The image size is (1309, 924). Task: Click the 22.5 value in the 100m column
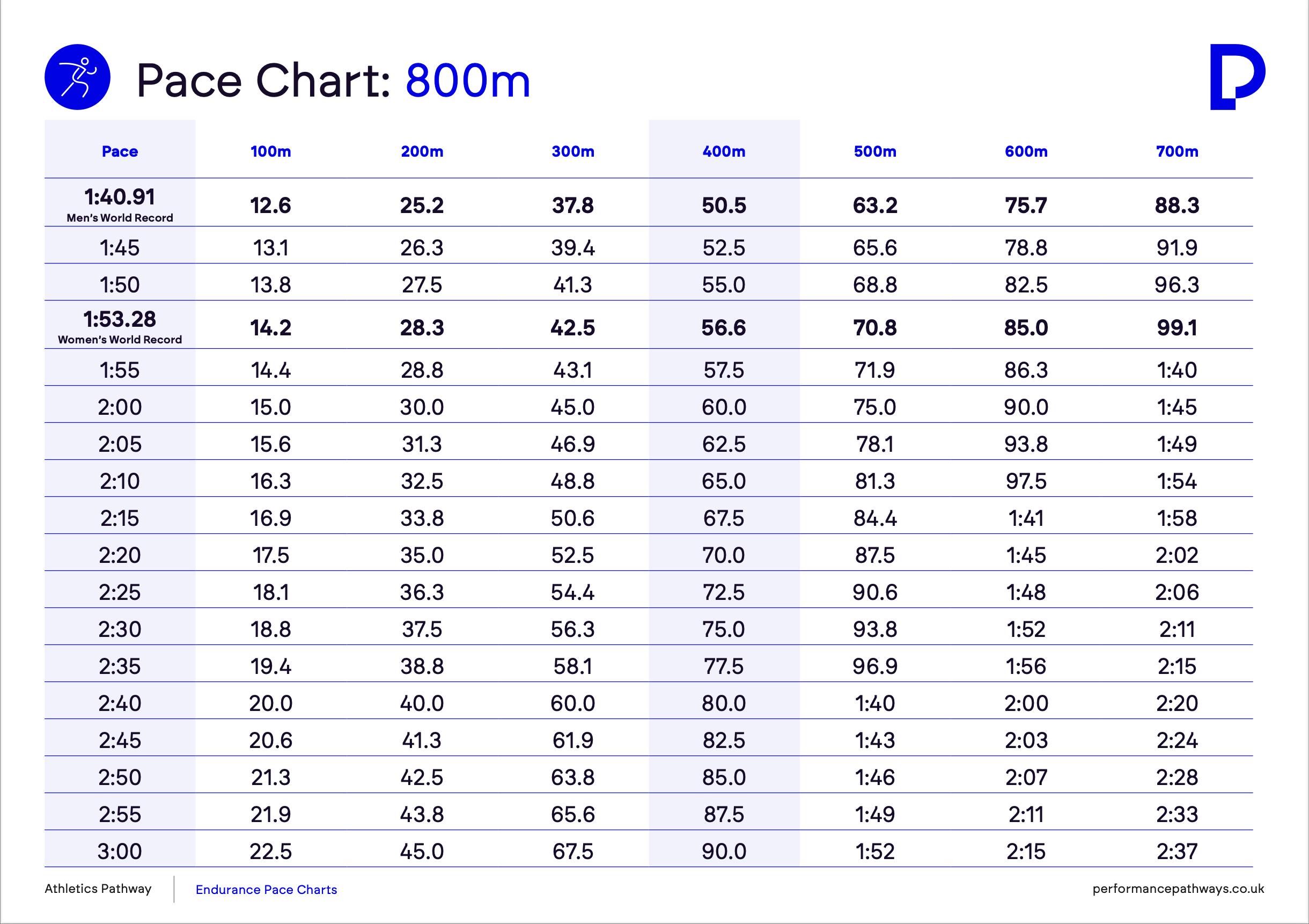(271, 852)
